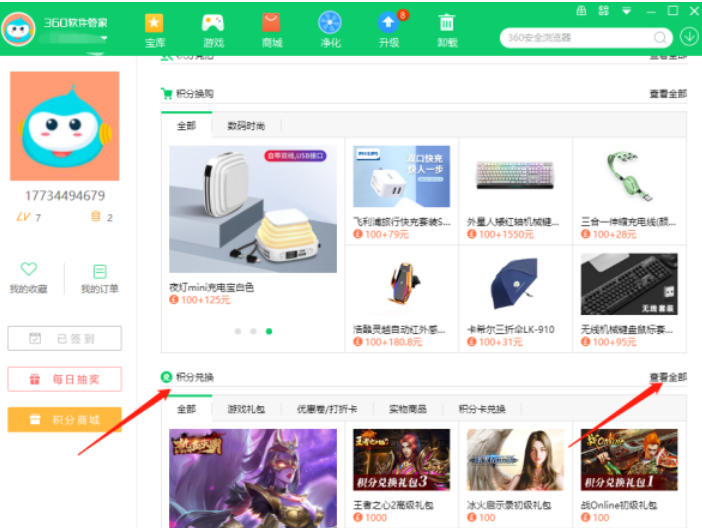Click 查看全部 link for 积分兑换
This screenshot has height=528, width=702.
pos(668,377)
